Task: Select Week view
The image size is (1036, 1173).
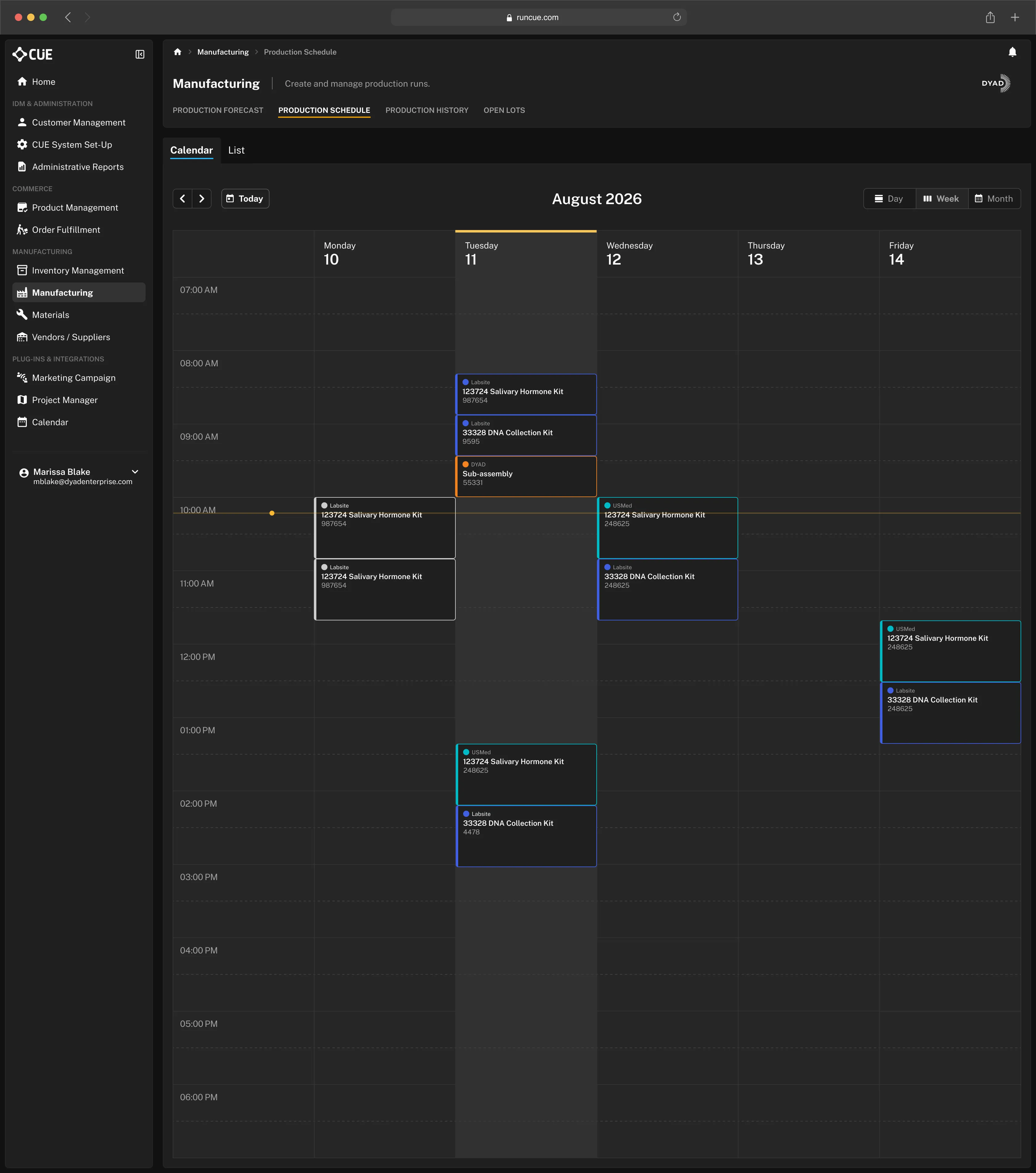Action: point(941,199)
